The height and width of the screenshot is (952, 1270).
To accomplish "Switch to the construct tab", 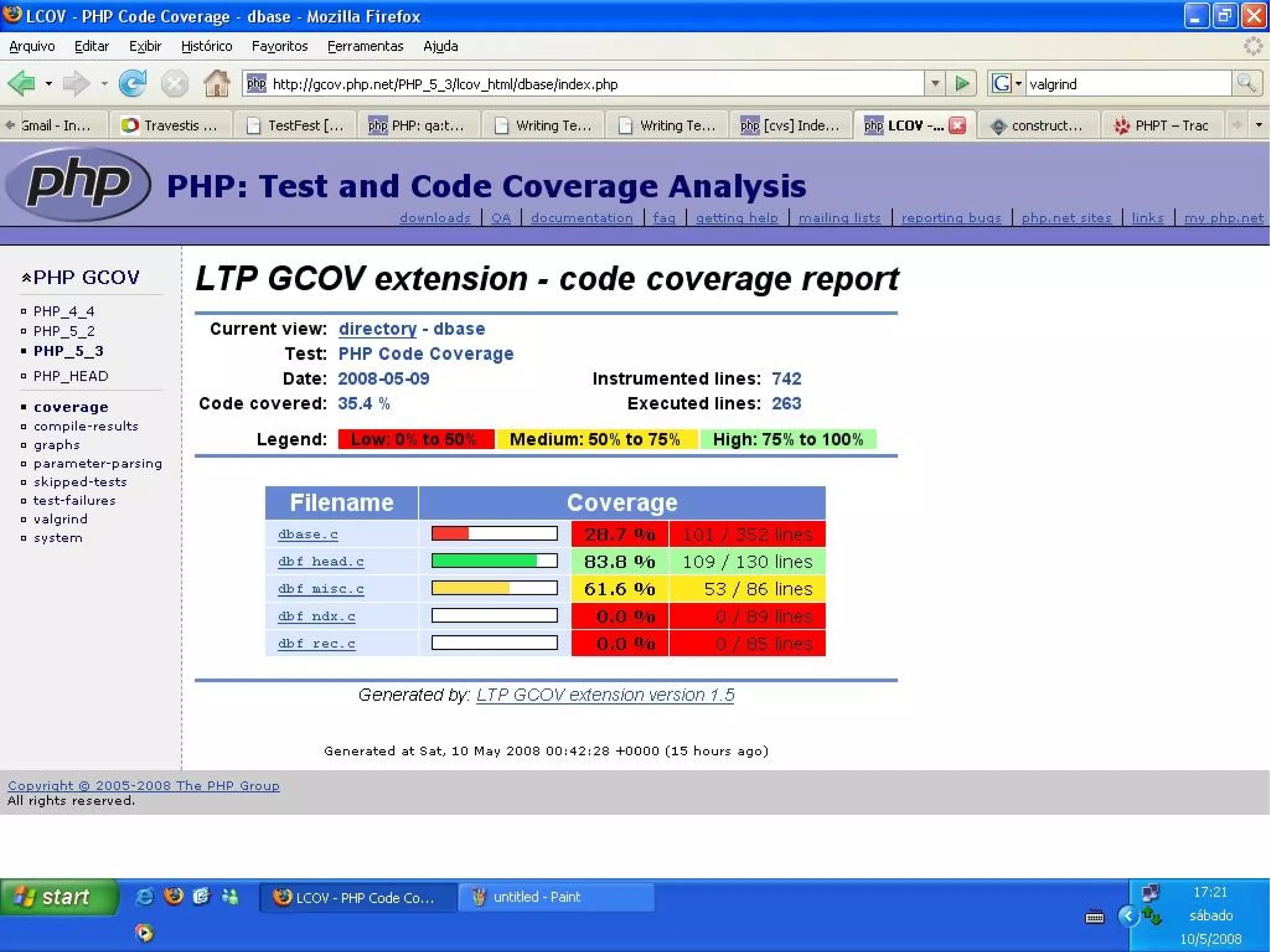I will point(1039,125).
